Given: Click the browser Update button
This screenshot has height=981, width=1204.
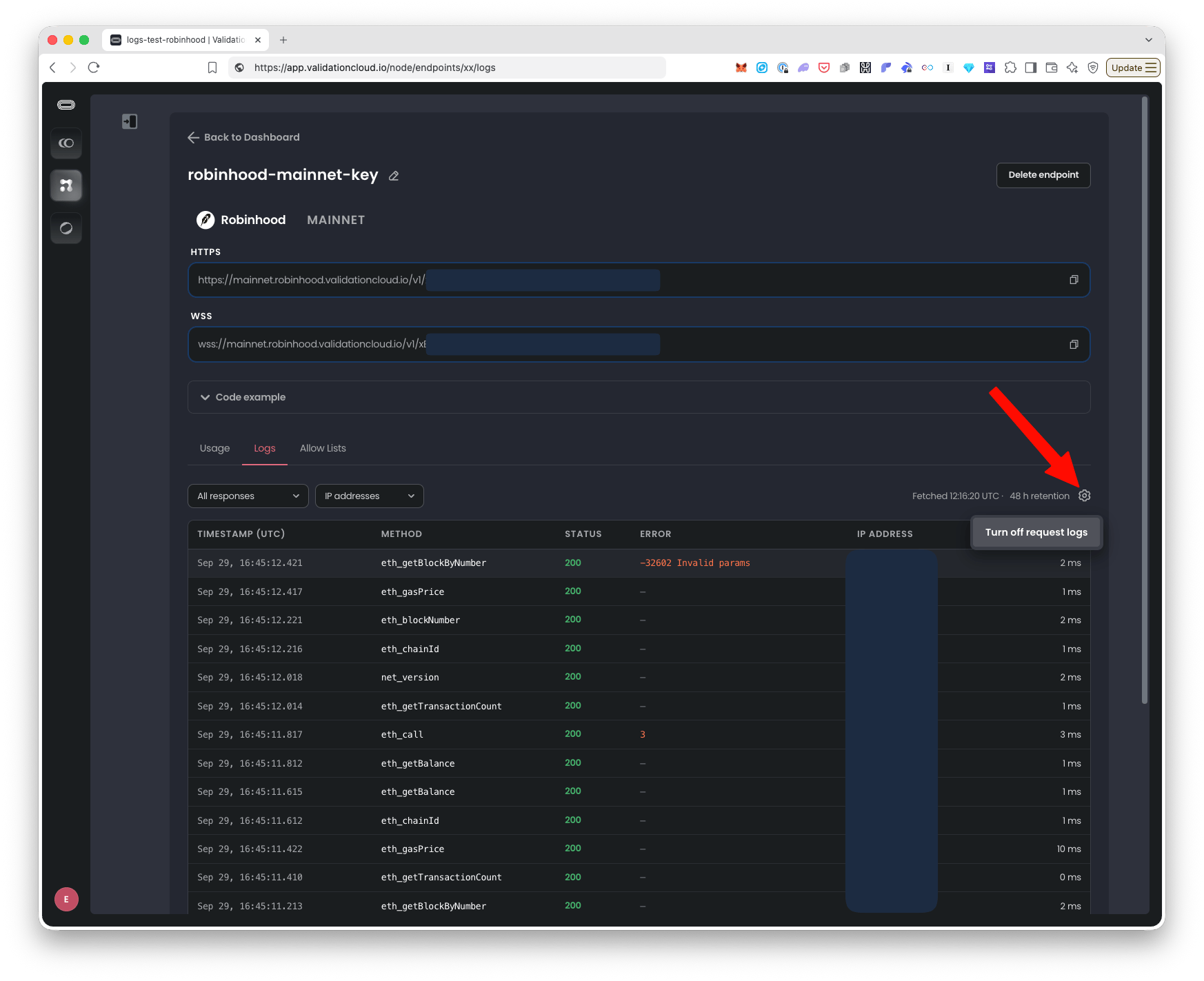Looking at the screenshot, I should pos(1133,68).
